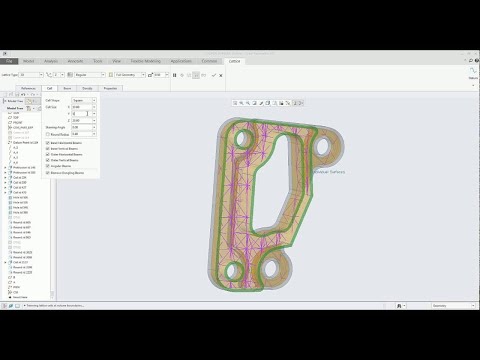Cancel the lattice feature with X
Image resolution: width=480 pixels, height=360 pixels.
click(x=221, y=75)
